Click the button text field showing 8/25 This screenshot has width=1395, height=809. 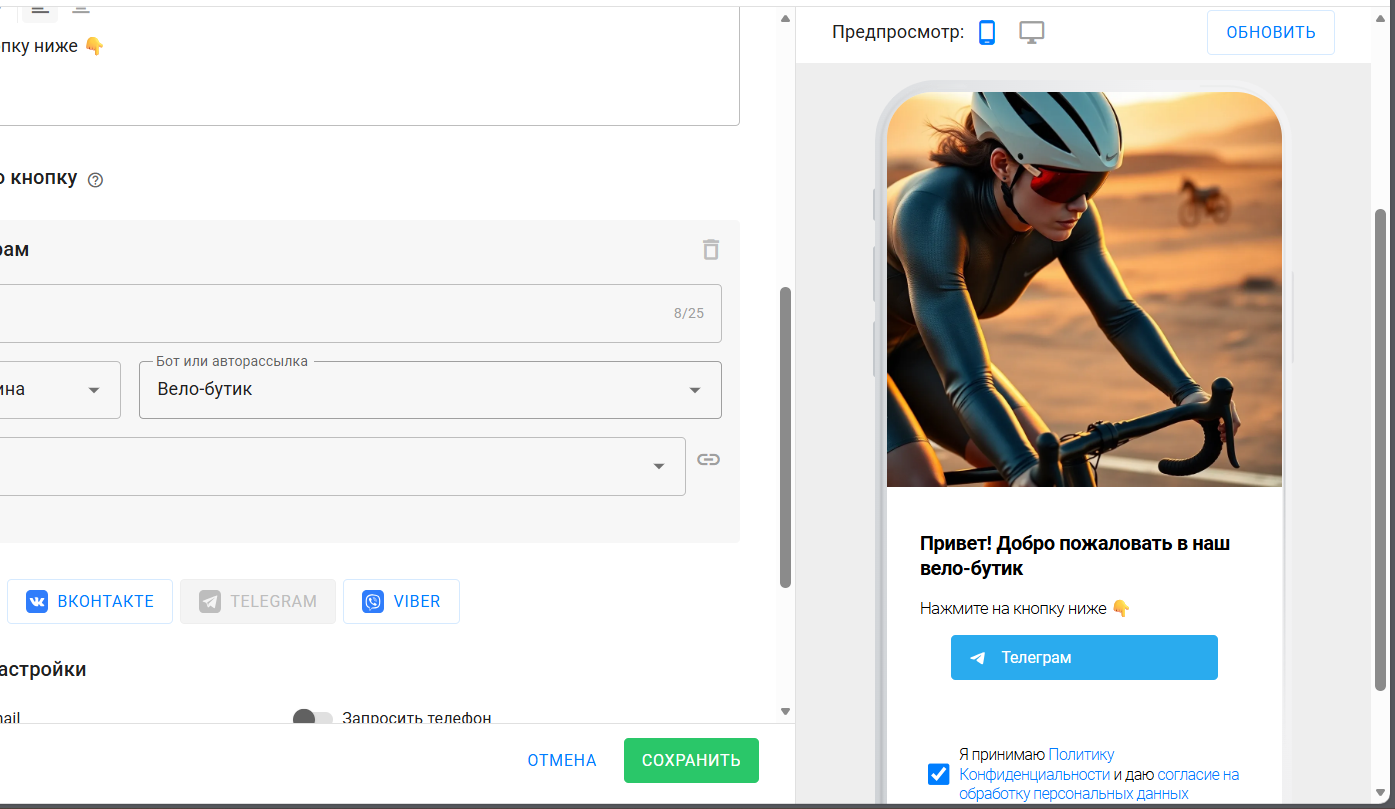pyautogui.click(x=360, y=313)
